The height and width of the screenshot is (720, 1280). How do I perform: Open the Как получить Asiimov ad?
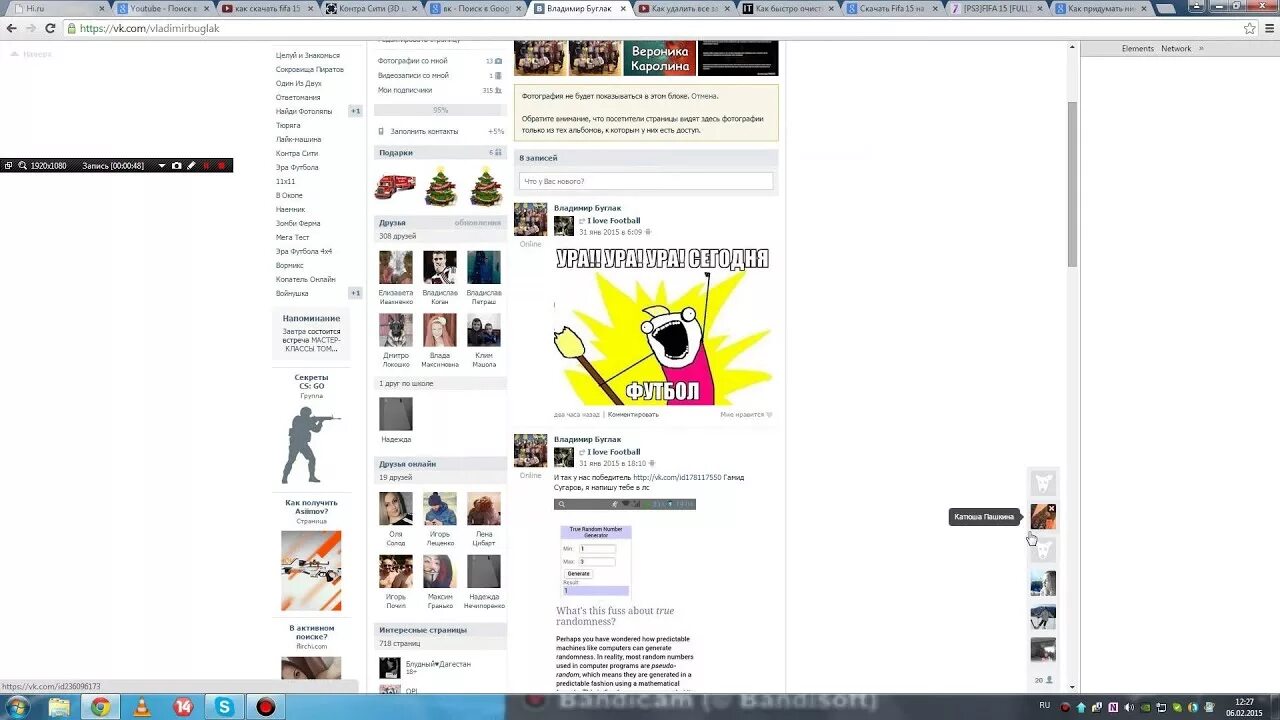311,555
